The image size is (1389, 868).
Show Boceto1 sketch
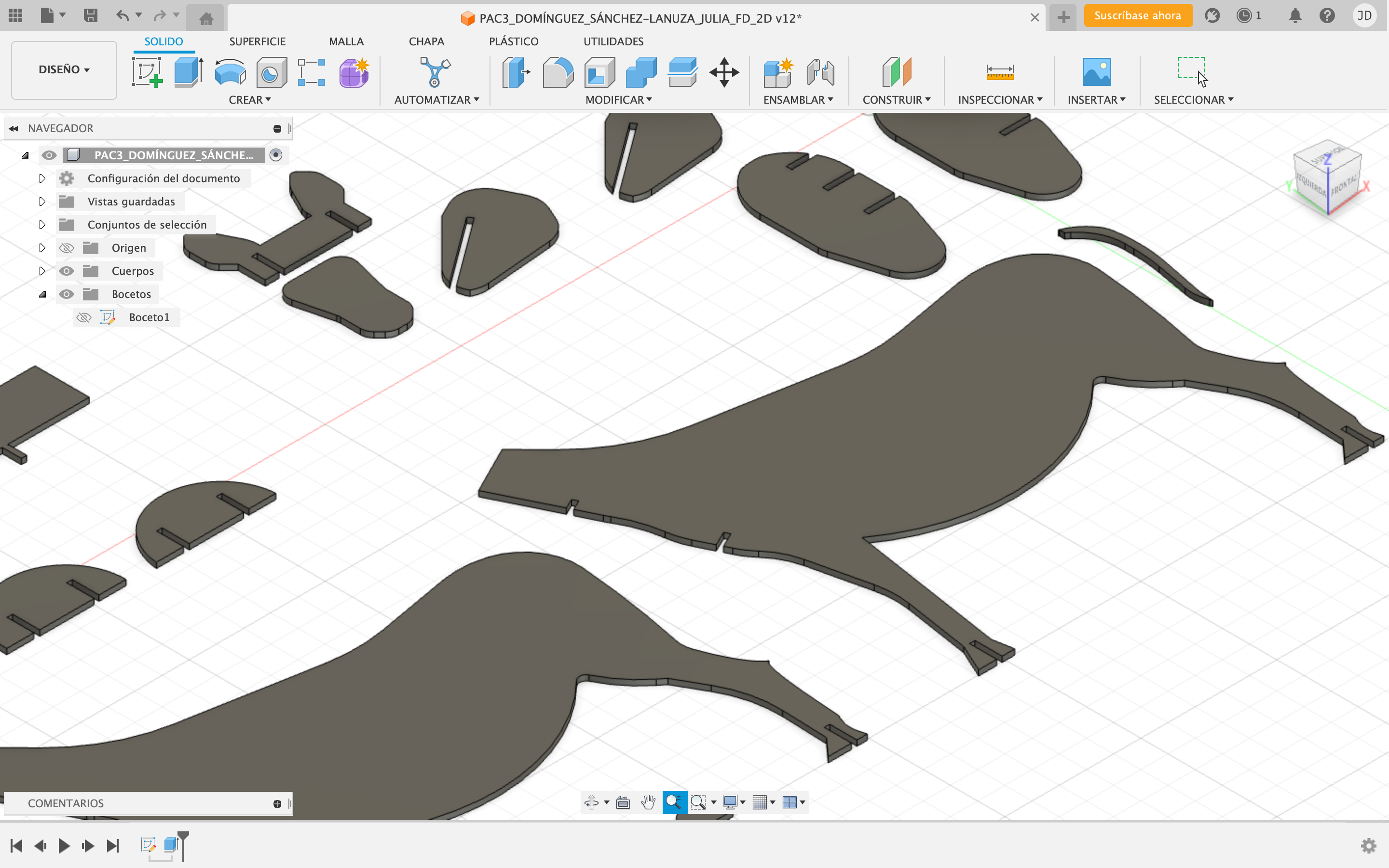point(84,317)
